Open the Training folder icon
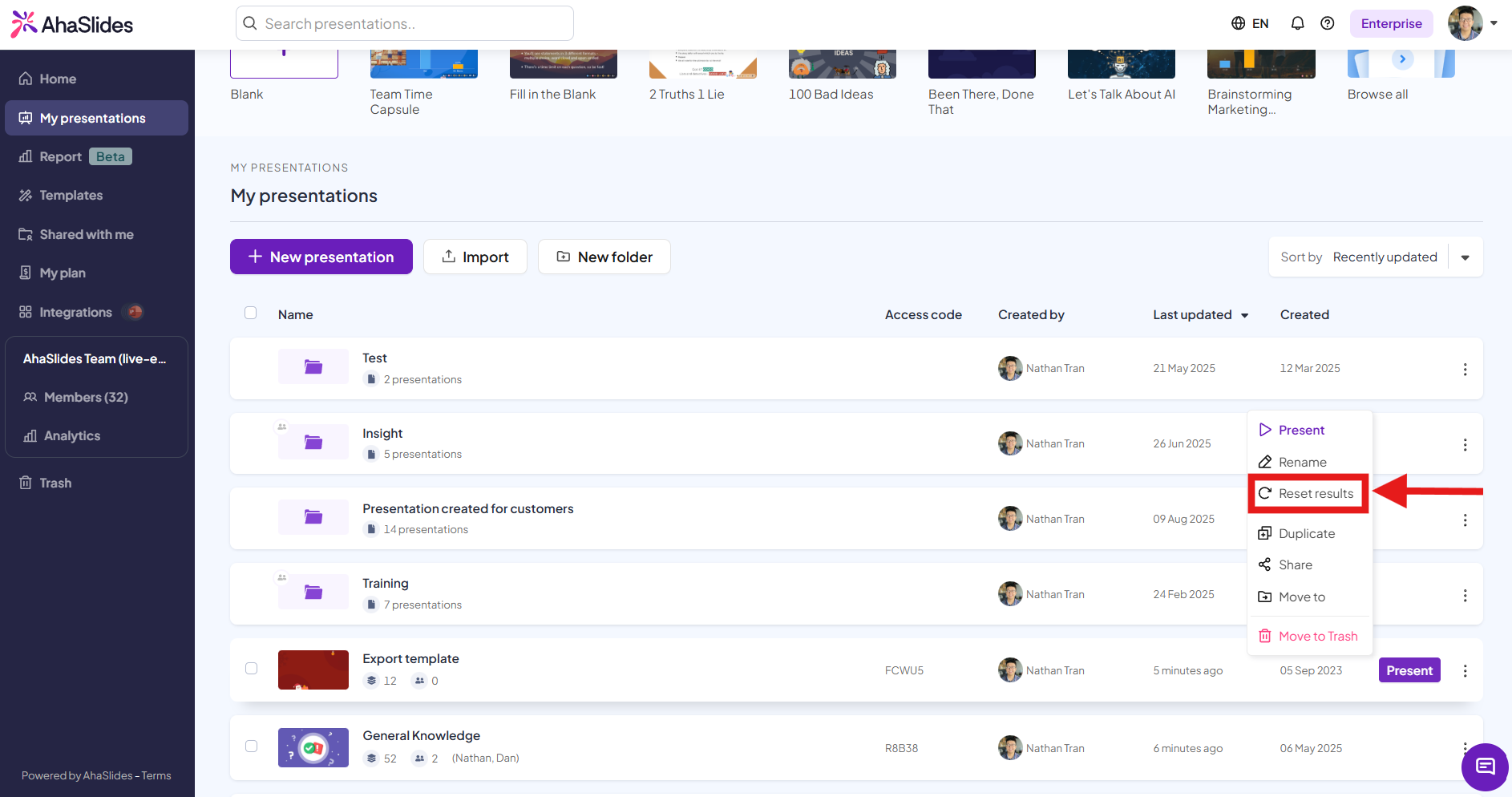The image size is (1512, 797). (x=313, y=593)
